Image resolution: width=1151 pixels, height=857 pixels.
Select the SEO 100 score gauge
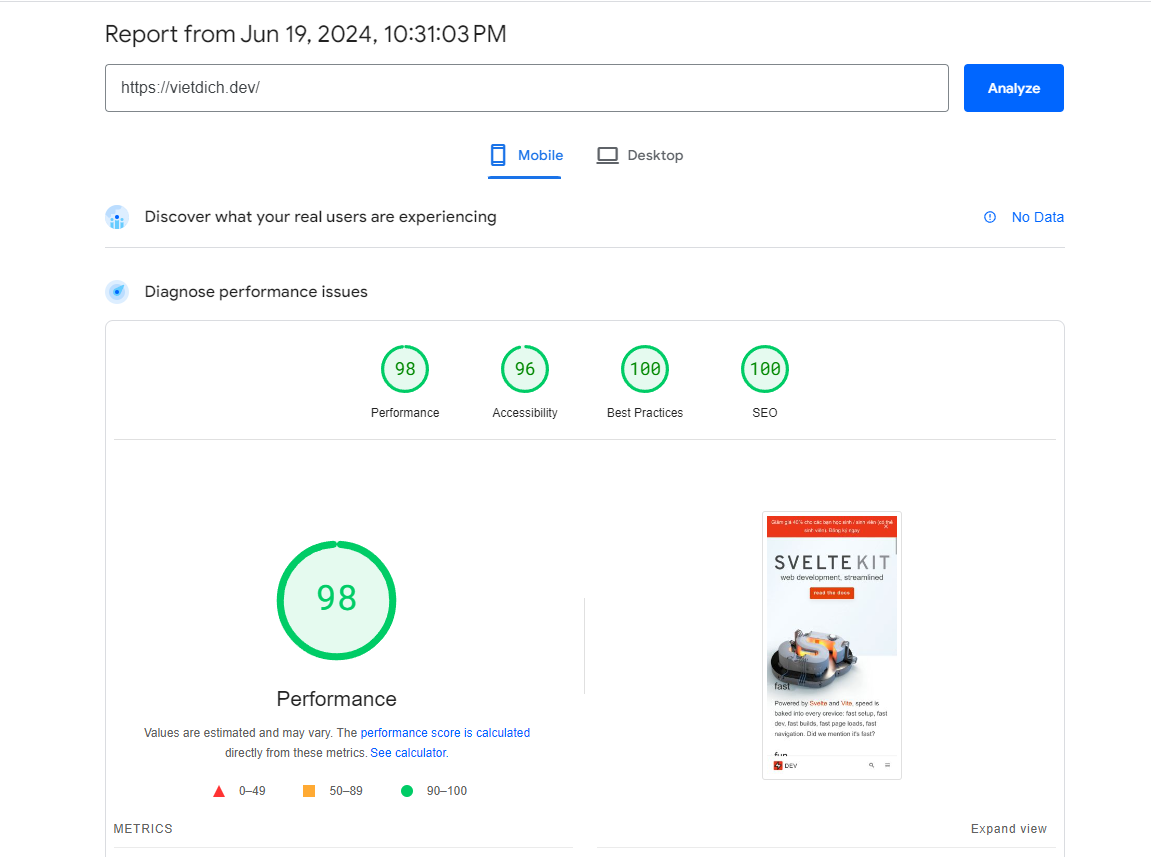click(x=765, y=370)
